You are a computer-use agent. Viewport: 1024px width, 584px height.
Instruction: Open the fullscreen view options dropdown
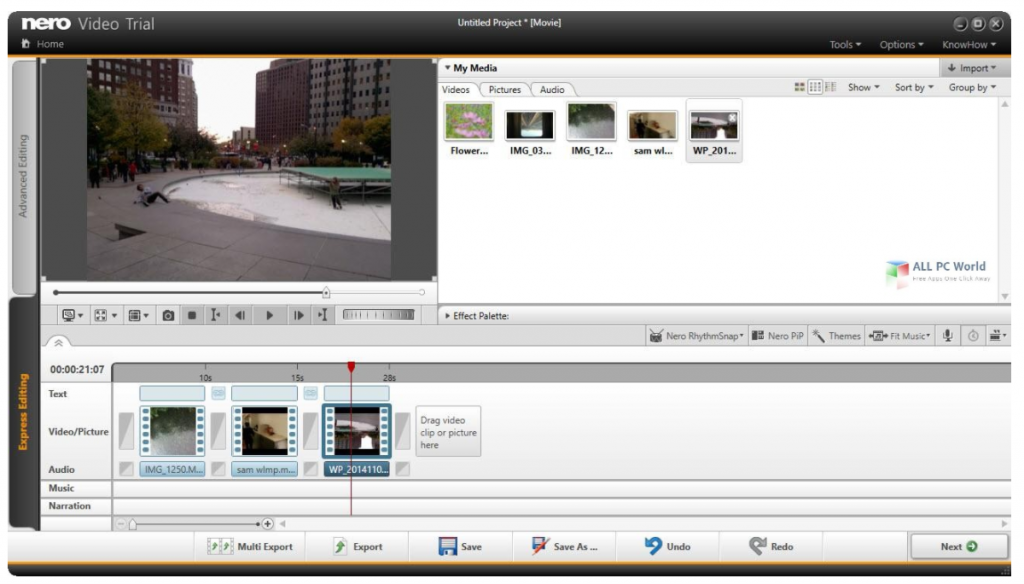105,316
